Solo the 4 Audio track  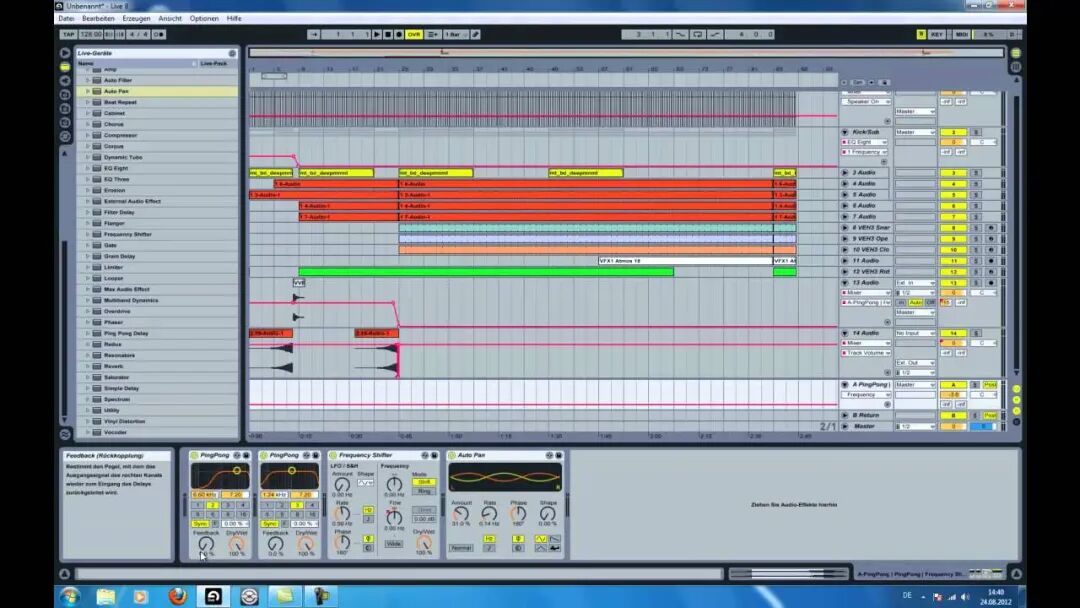click(975, 184)
